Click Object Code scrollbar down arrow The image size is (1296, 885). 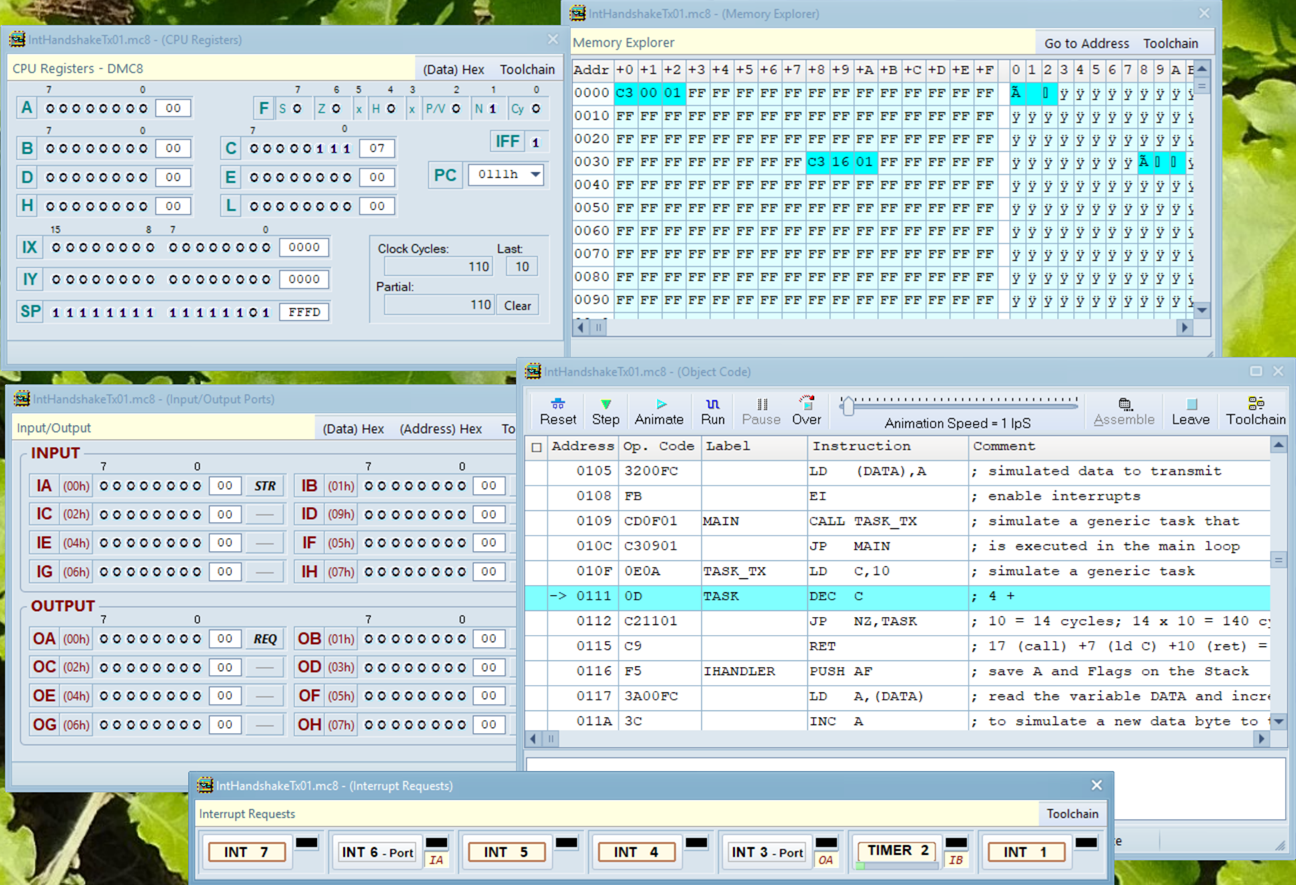1278,721
